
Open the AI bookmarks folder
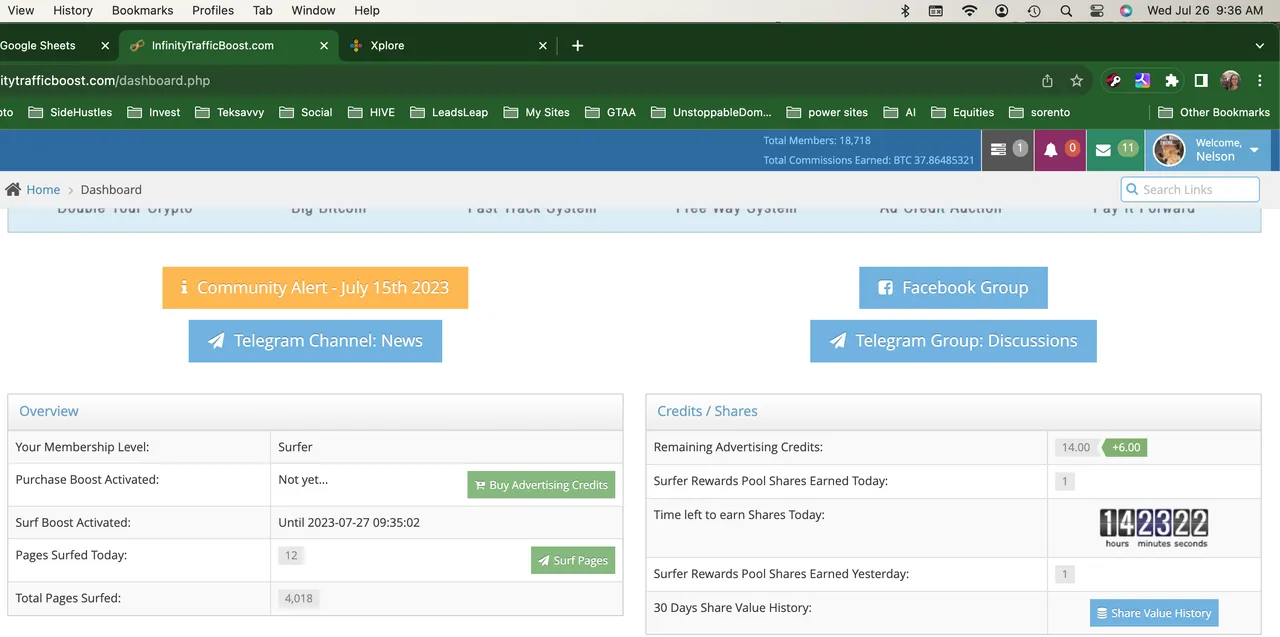pyautogui.click(x=899, y=112)
